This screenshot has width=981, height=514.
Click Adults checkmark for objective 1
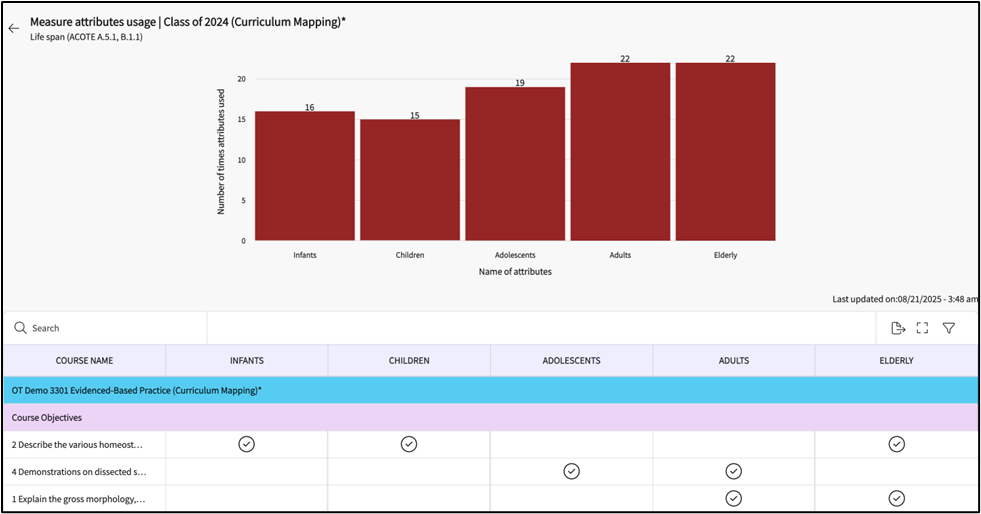733,498
